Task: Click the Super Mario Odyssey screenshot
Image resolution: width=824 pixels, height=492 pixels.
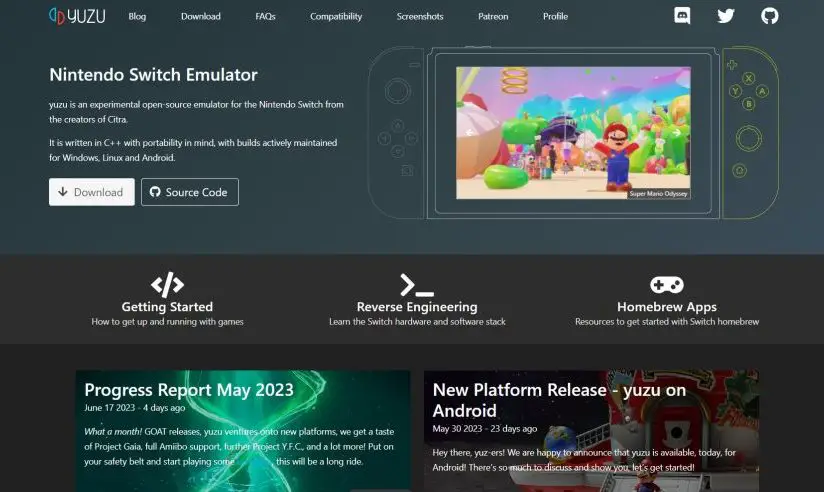Action: pyautogui.click(x=573, y=132)
